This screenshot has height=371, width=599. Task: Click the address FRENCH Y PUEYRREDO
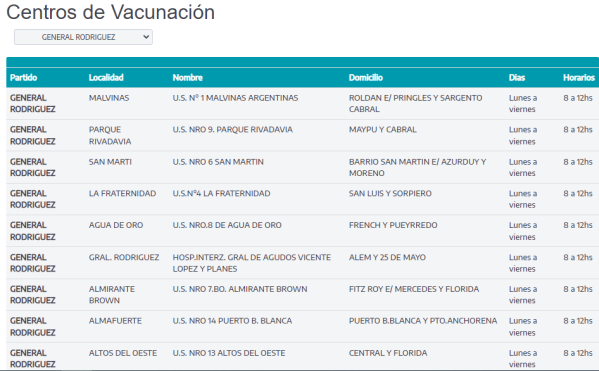[393, 225]
